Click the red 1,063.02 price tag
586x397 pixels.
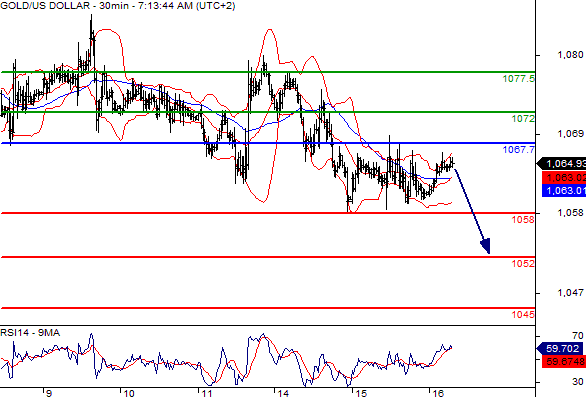coord(564,177)
